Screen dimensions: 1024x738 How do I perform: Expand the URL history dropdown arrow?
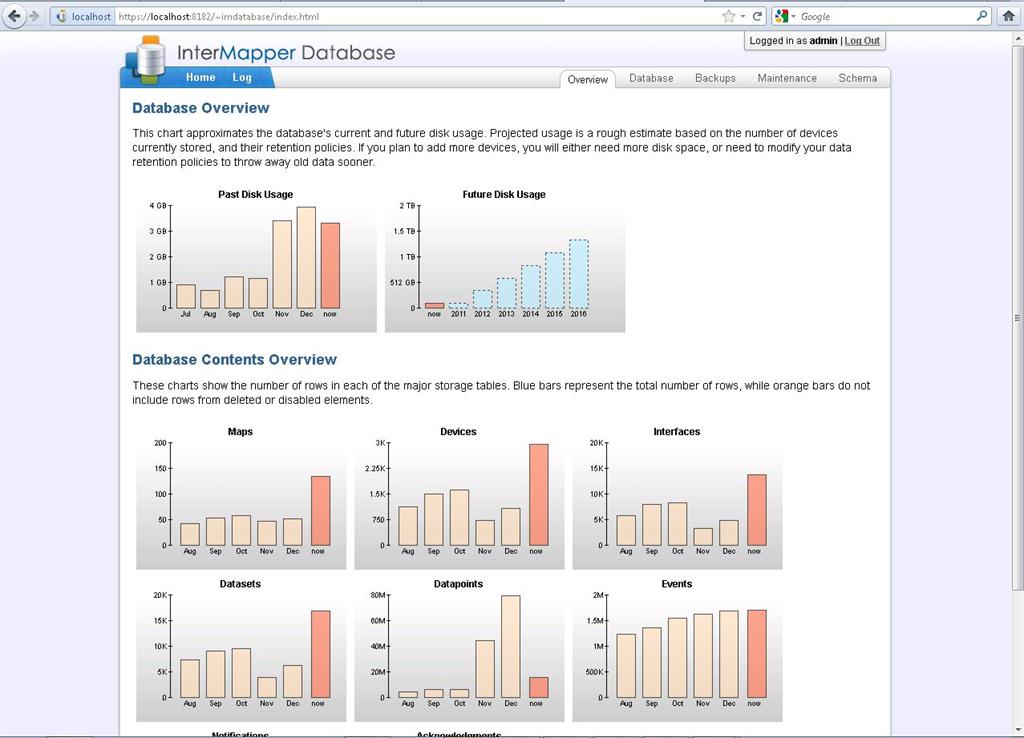pyautogui.click(x=743, y=17)
